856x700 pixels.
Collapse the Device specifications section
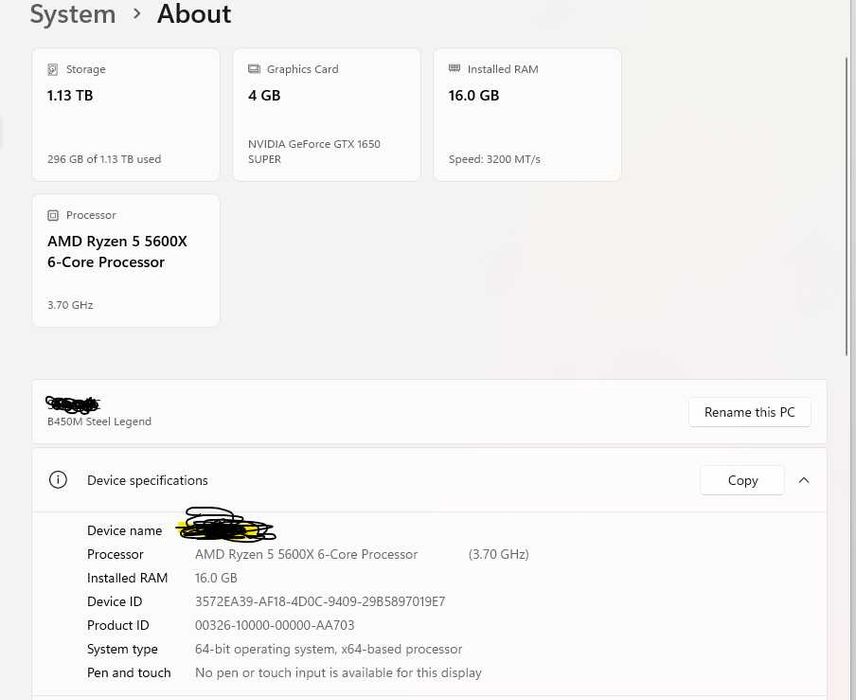click(804, 480)
